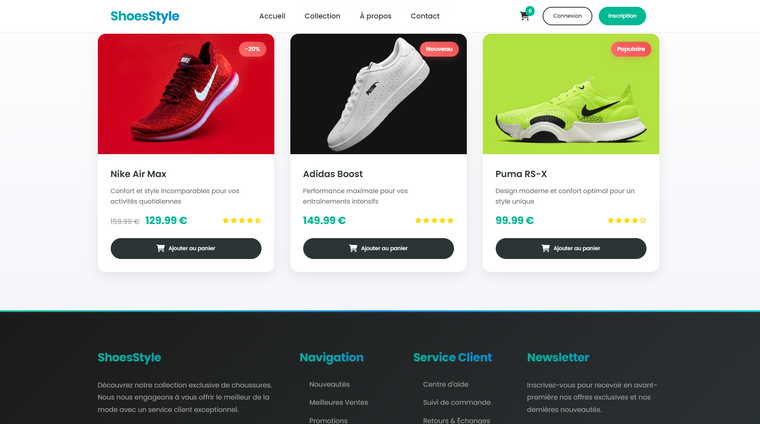Open the Centre d'aide footer link
Image resolution: width=760 pixels, height=424 pixels.
tap(445, 384)
